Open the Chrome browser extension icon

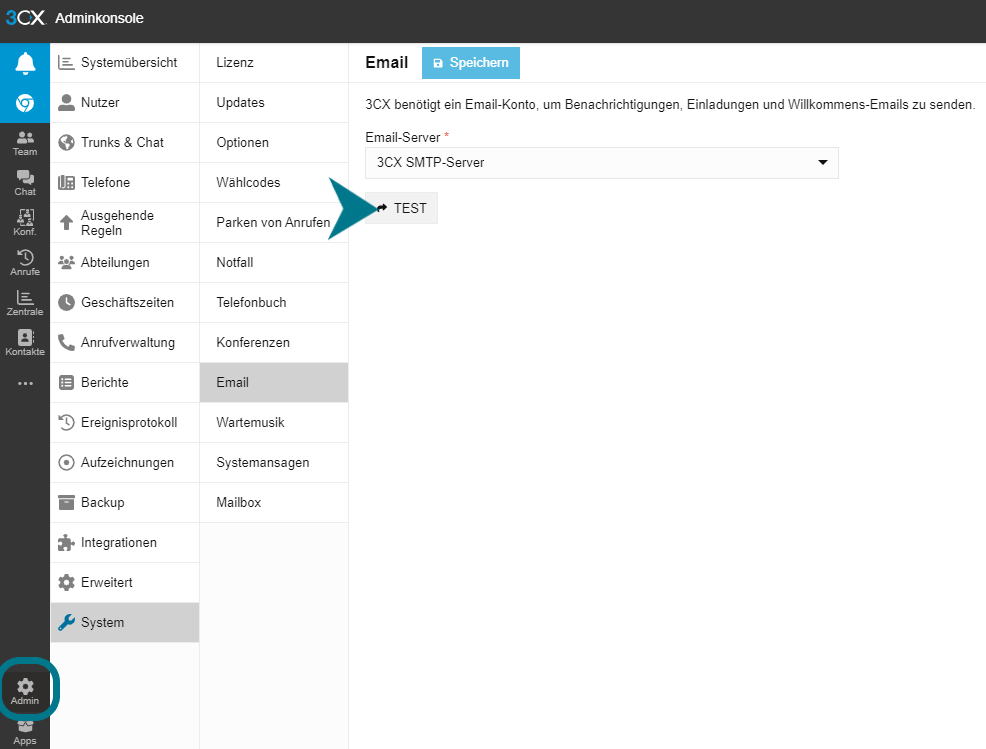click(25, 103)
